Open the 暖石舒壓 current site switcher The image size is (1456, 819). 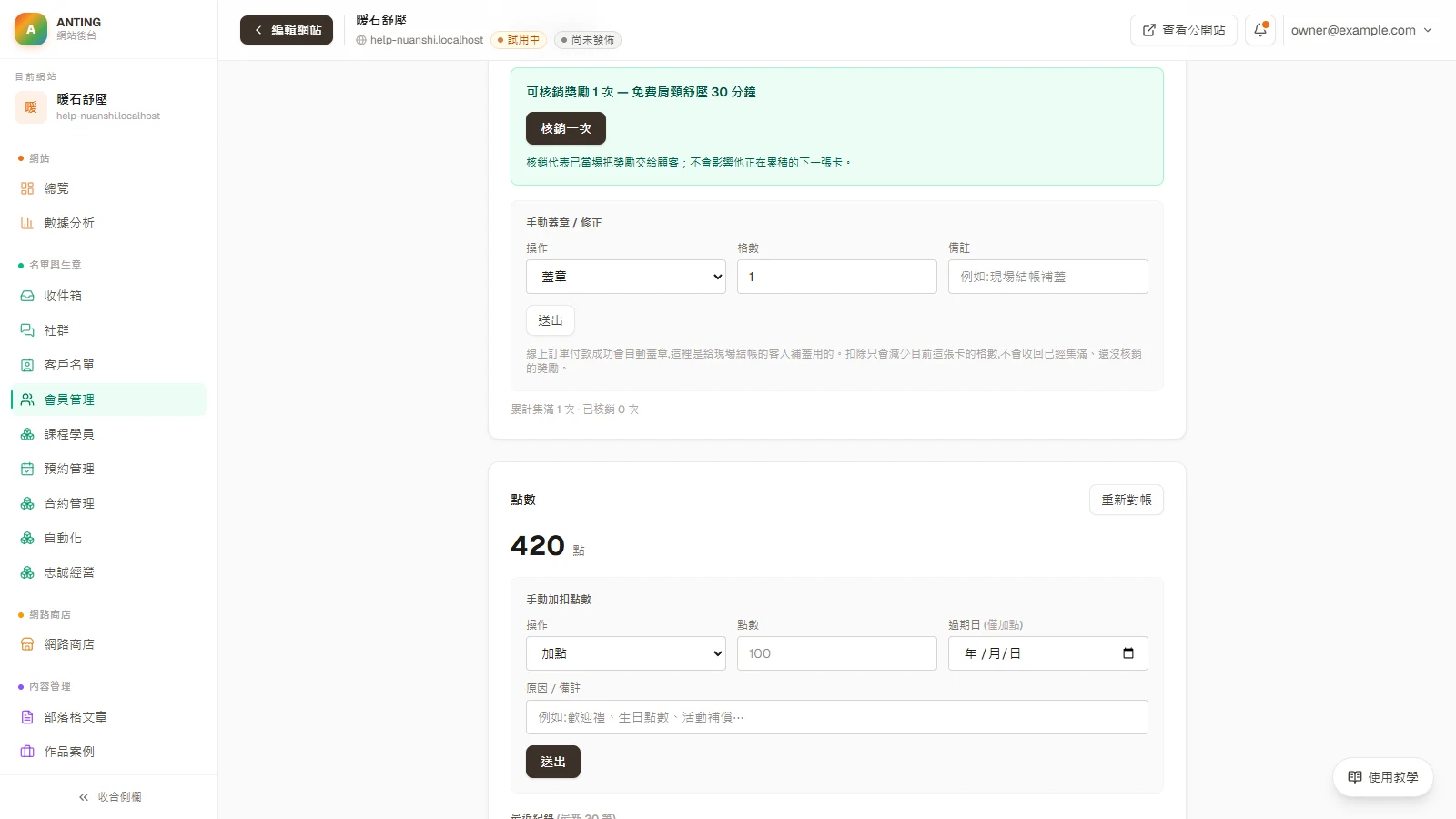pyautogui.click(x=108, y=106)
